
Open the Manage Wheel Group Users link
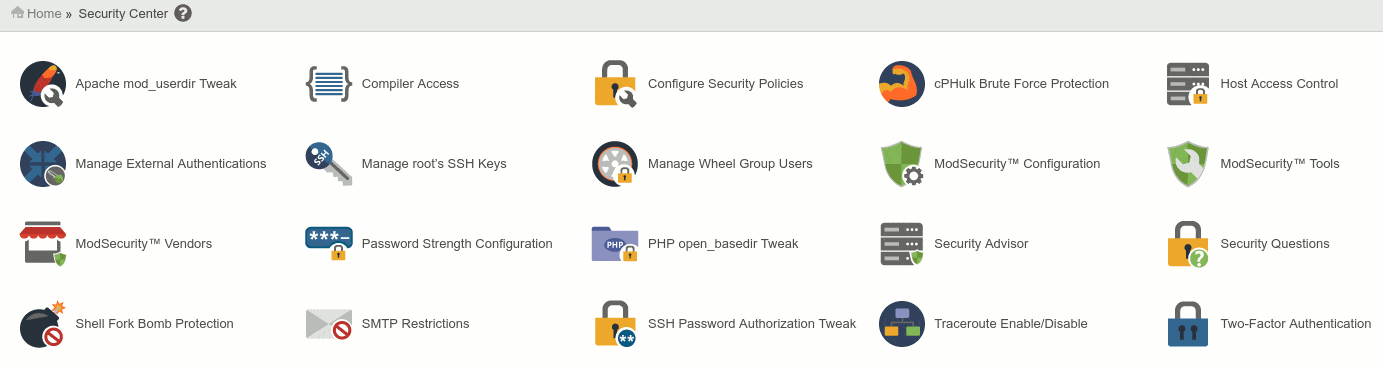point(730,164)
